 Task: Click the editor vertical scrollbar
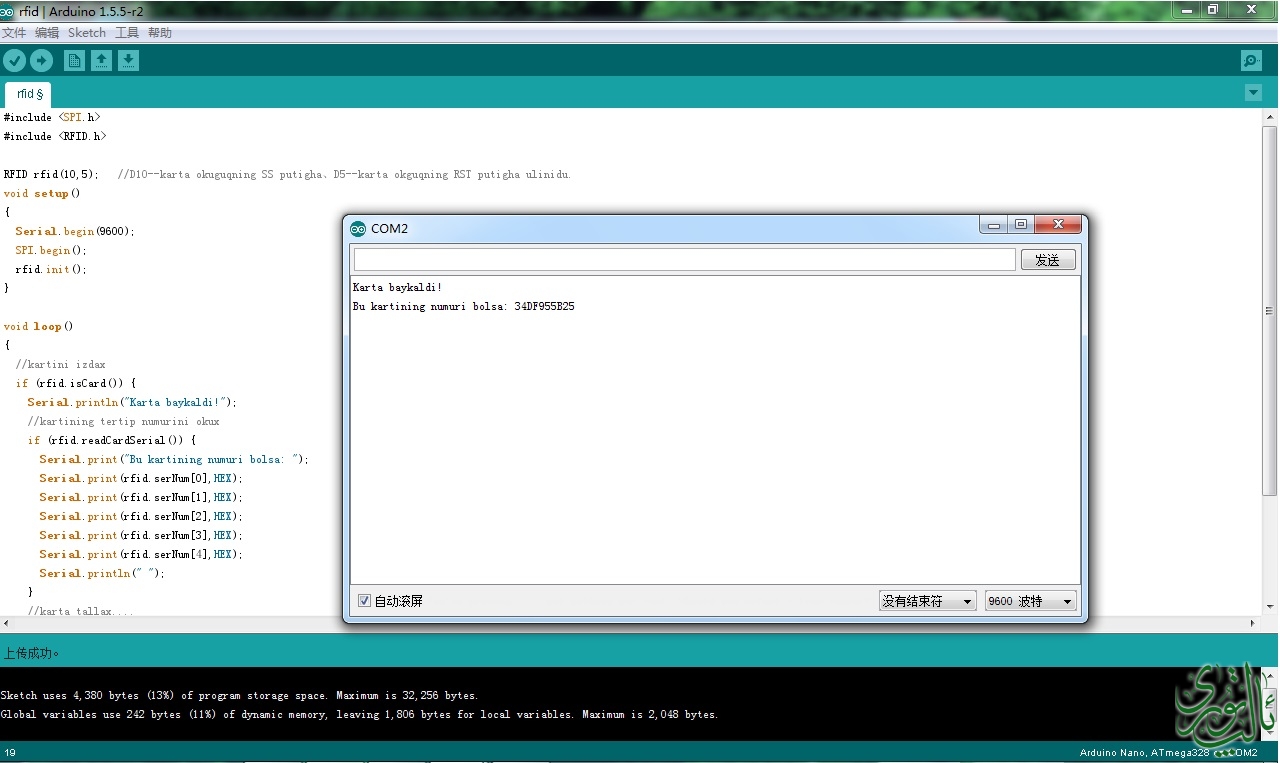point(1269,310)
